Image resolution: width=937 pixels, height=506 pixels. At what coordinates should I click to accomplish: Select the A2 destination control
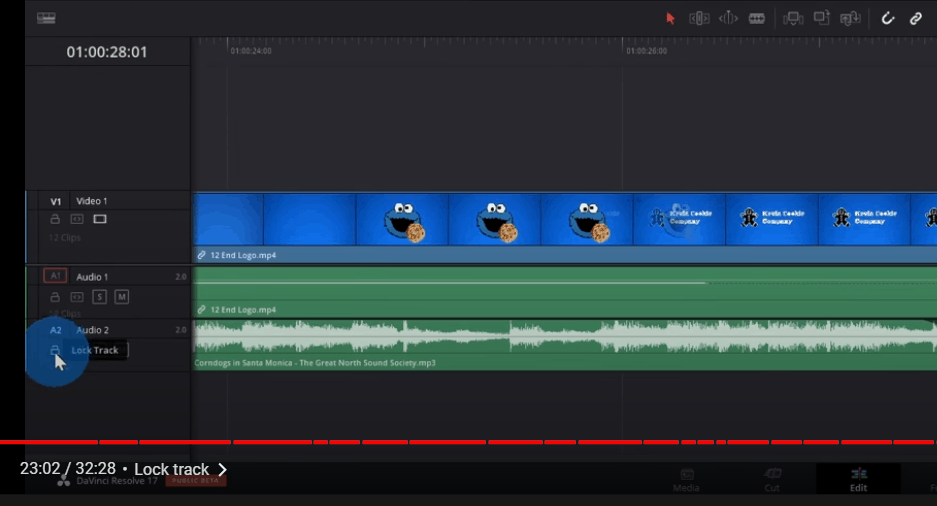click(x=56, y=330)
